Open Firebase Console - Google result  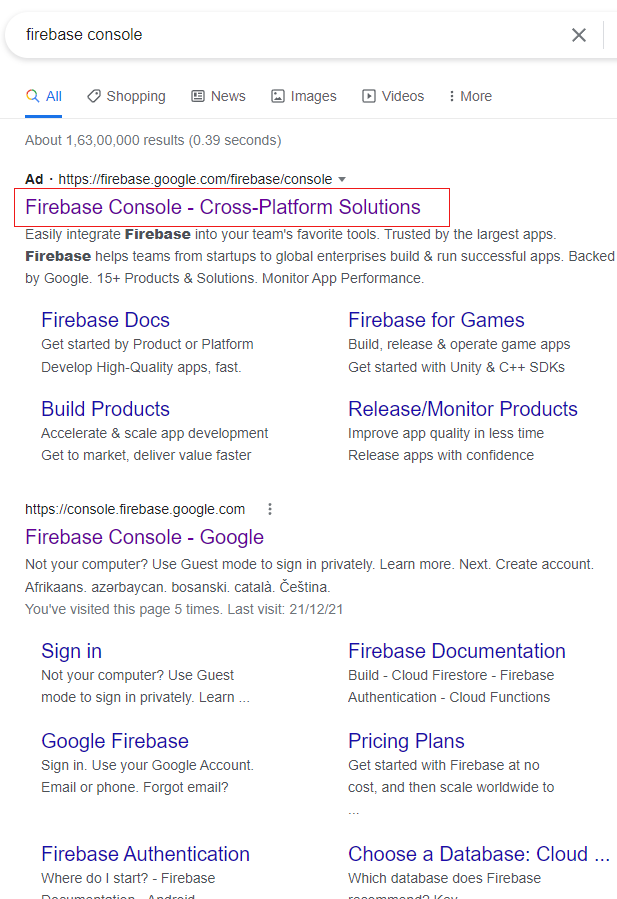click(x=144, y=537)
